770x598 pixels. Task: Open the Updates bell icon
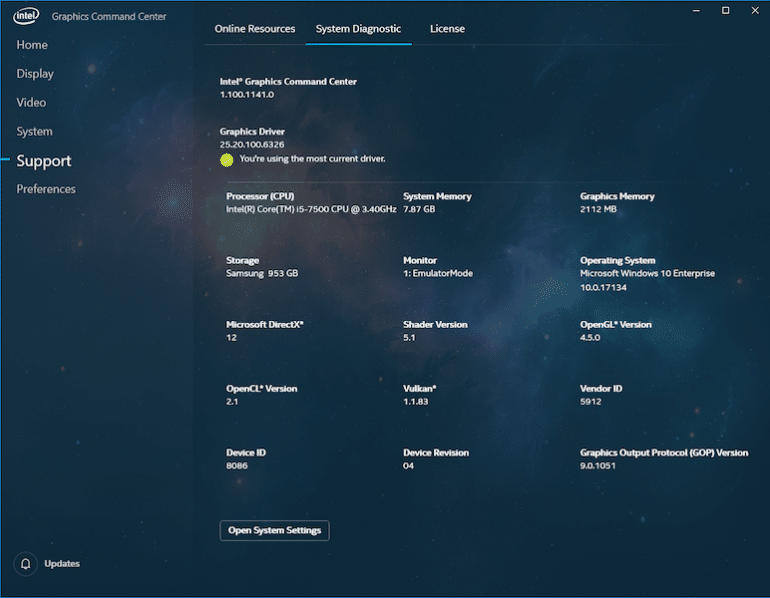(26, 564)
